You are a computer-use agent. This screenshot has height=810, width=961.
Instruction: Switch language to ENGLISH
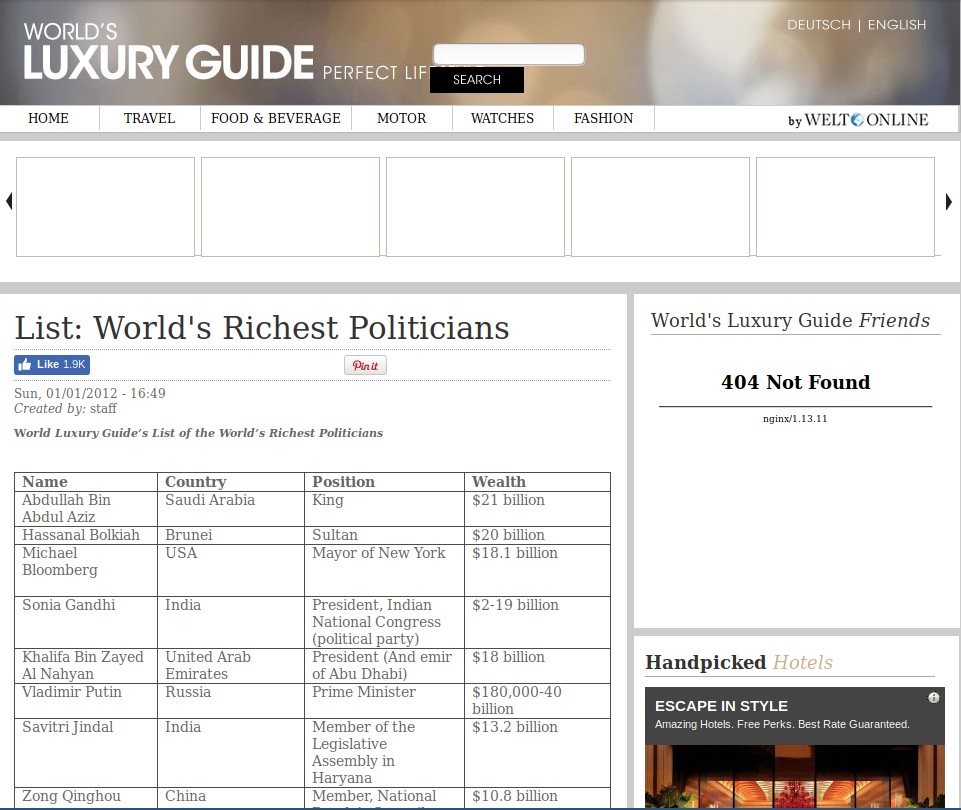click(x=897, y=25)
